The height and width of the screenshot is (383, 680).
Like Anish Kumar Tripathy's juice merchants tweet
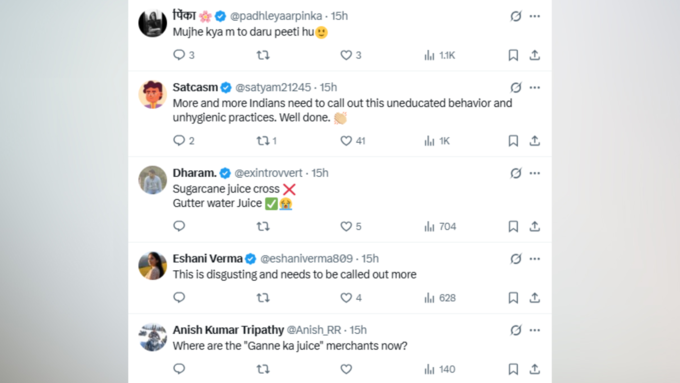pyautogui.click(x=346, y=369)
